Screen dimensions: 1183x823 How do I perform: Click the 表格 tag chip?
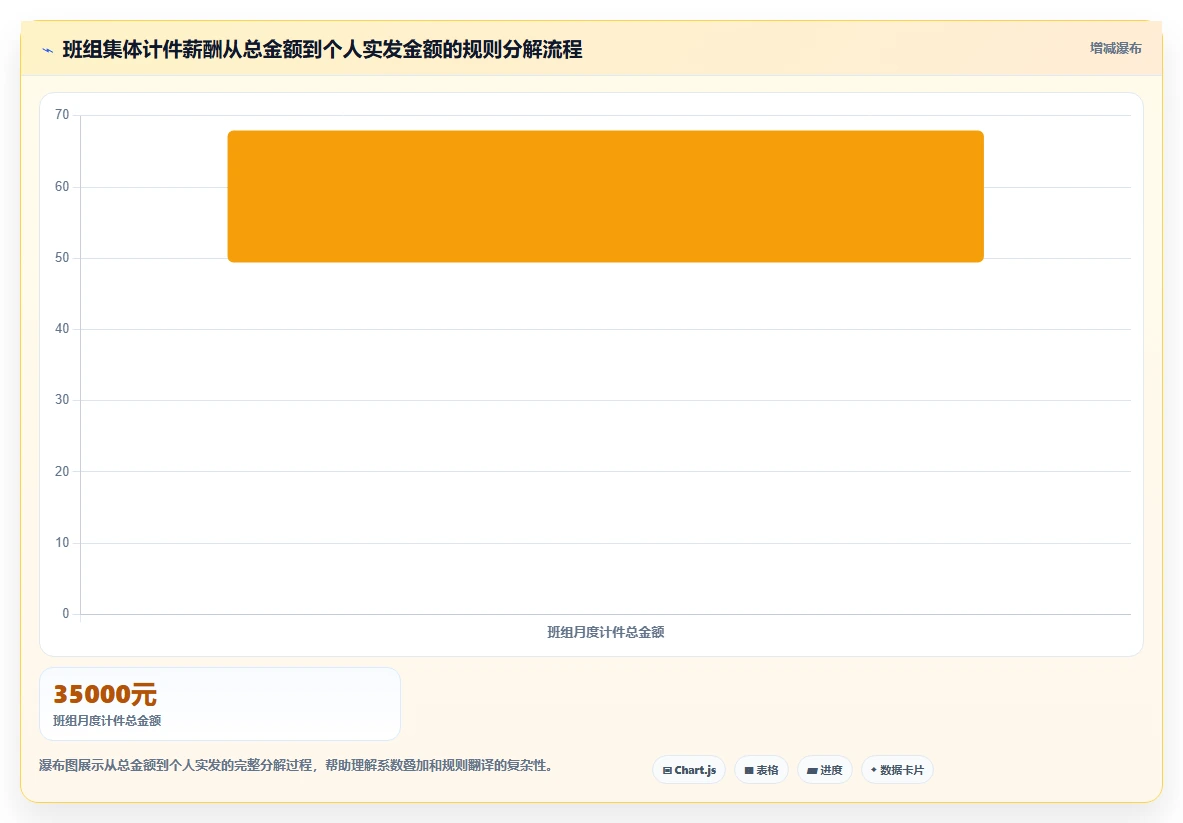coord(761,770)
